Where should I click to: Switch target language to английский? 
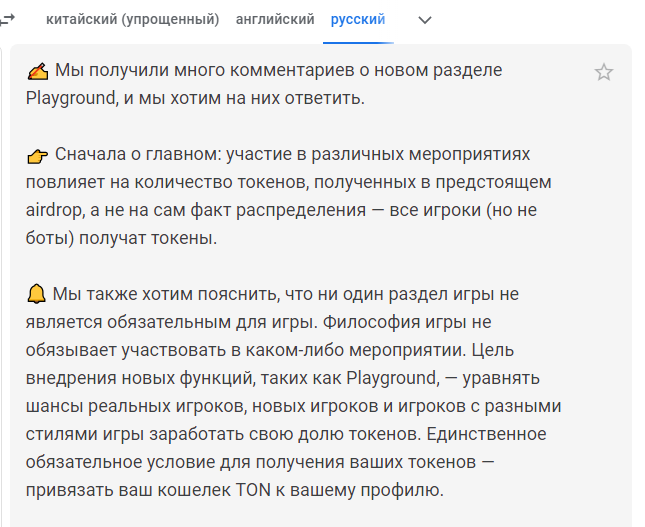pos(275,19)
